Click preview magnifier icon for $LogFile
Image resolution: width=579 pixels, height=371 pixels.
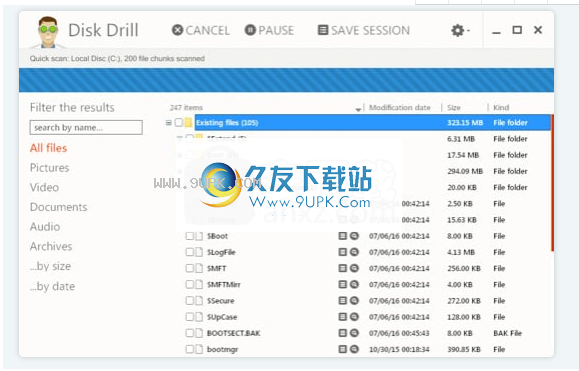[354, 252]
